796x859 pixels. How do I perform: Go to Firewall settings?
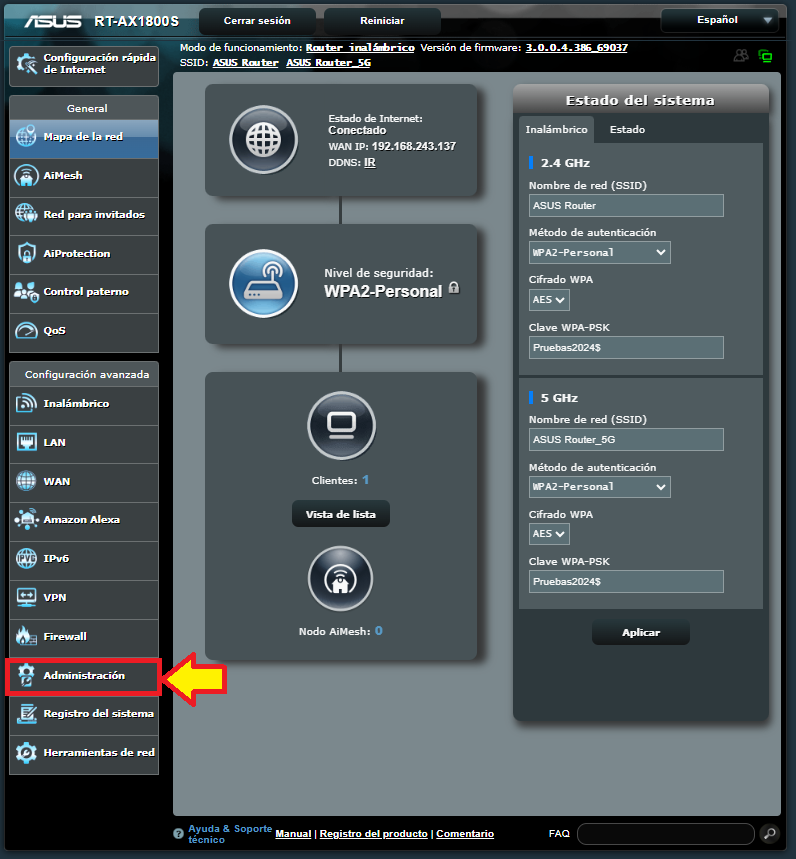[x=84, y=636]
